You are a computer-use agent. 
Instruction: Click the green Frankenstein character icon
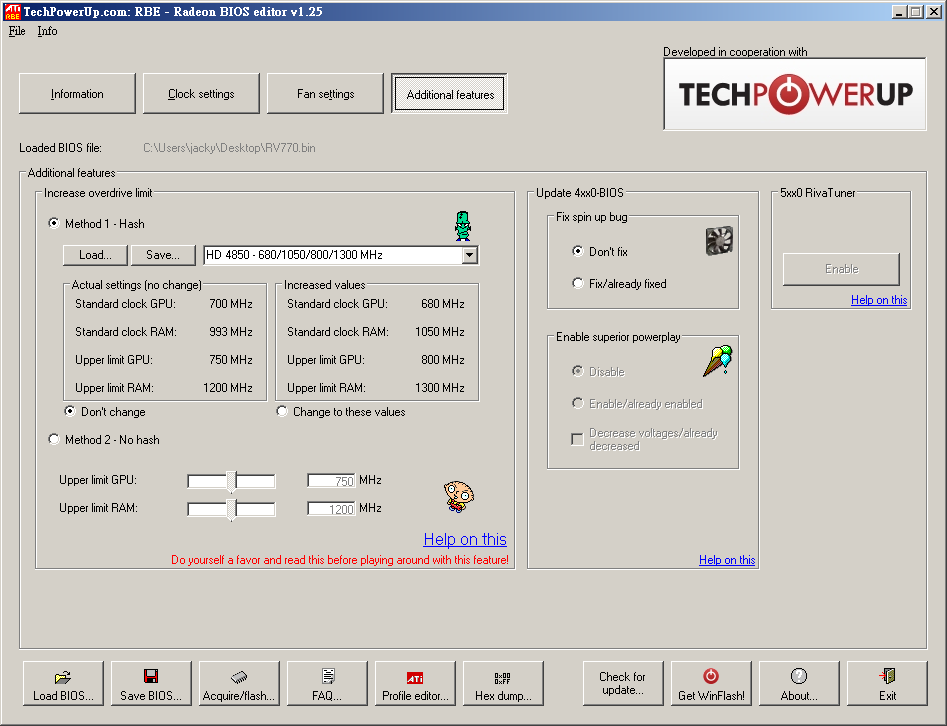pyautogui.click(x=463, y=226)
